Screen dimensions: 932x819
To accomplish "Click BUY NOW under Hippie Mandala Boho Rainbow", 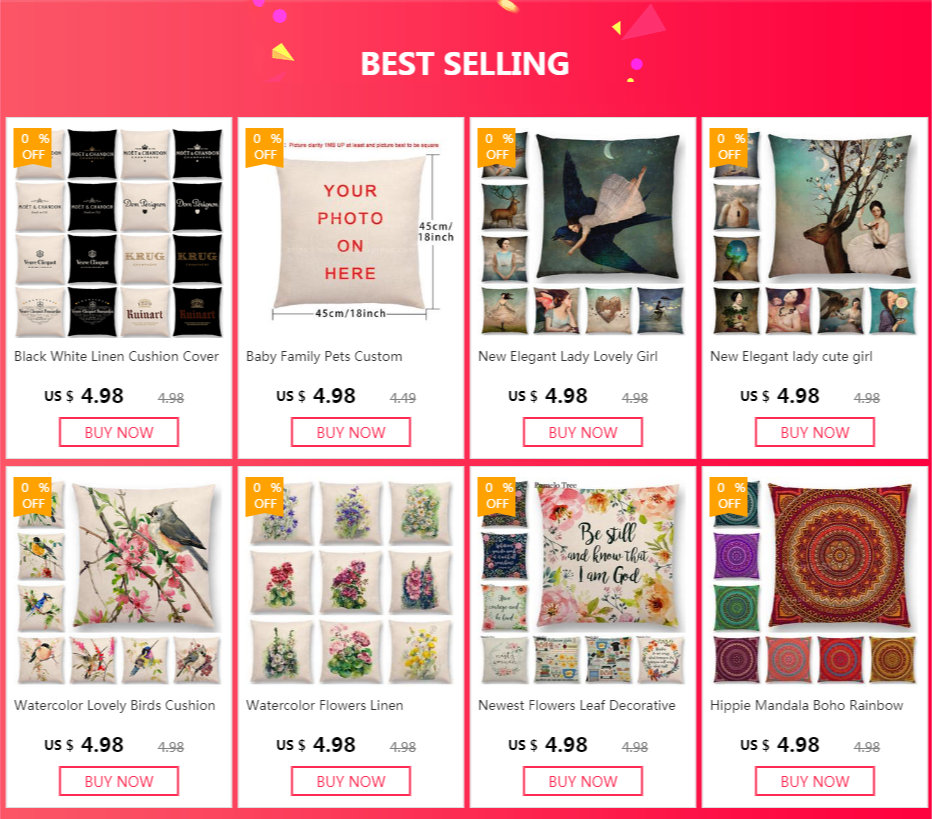I will [815, 781].
